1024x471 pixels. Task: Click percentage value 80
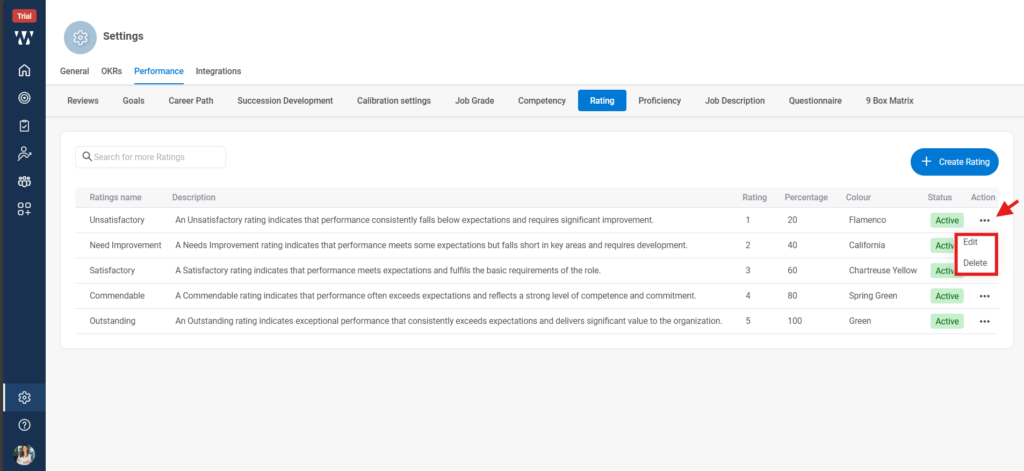(792, 296)
